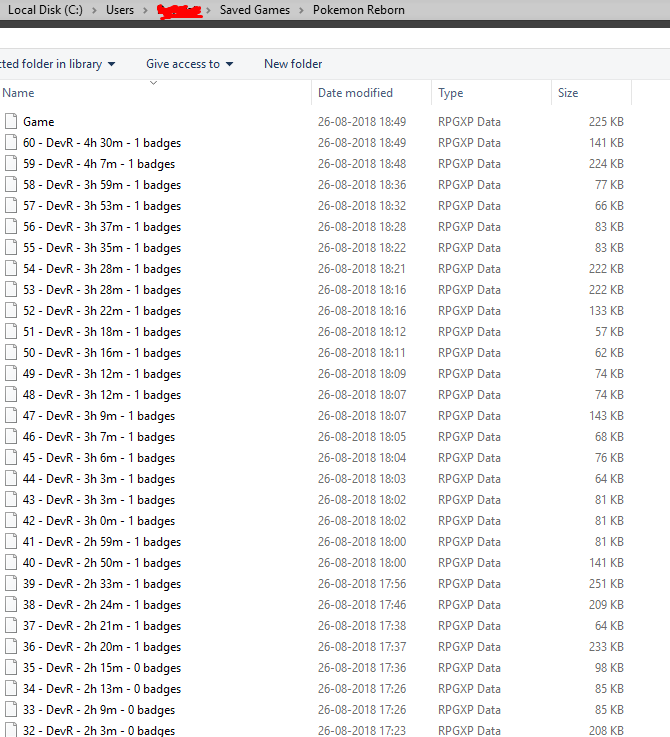Click file icon of 51 - DevR save
The height and width of the screenshot is (737, 670).
point(11,331)
